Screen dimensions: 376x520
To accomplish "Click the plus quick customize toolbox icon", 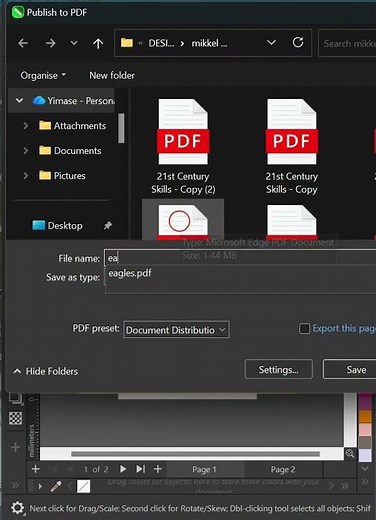I will [x=16, y=447].
